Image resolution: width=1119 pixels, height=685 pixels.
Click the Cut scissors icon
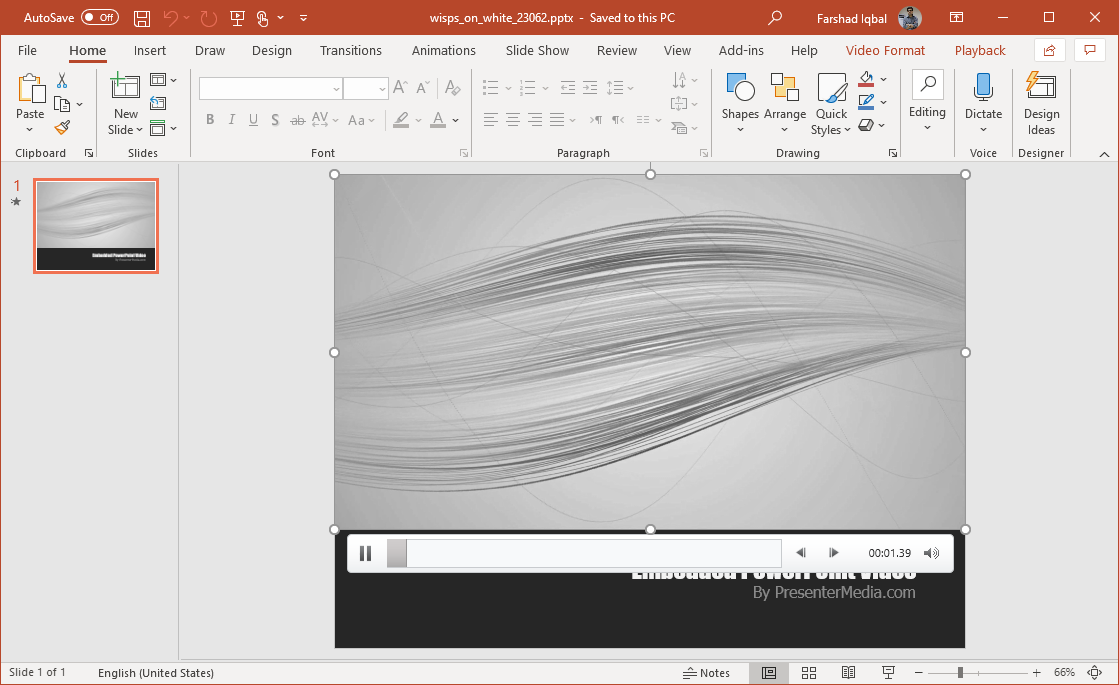(x=62, y=81)
